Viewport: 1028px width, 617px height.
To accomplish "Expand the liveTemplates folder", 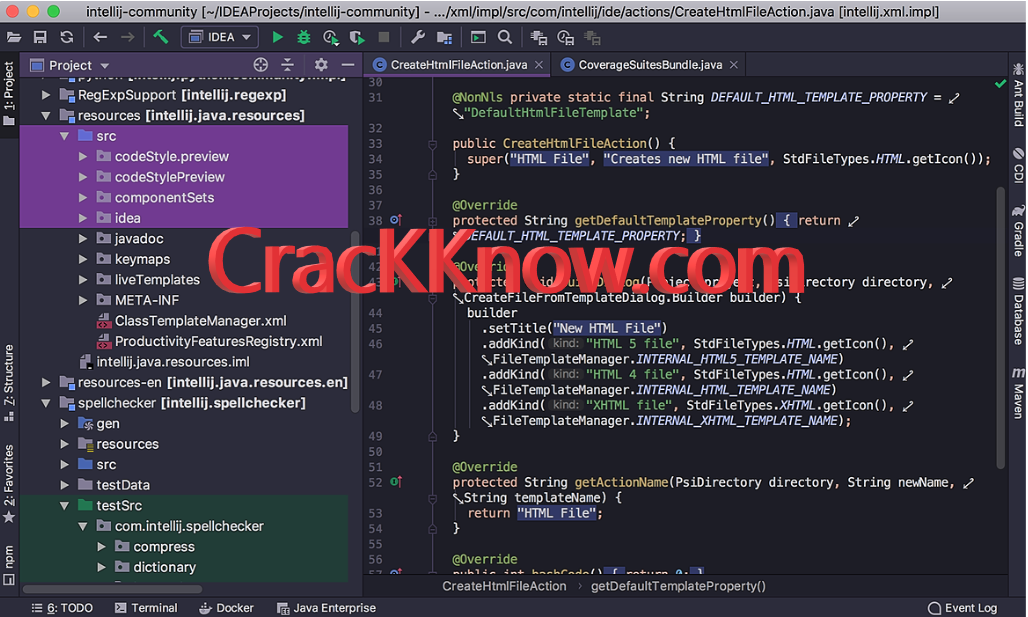I will pos(83,280).
